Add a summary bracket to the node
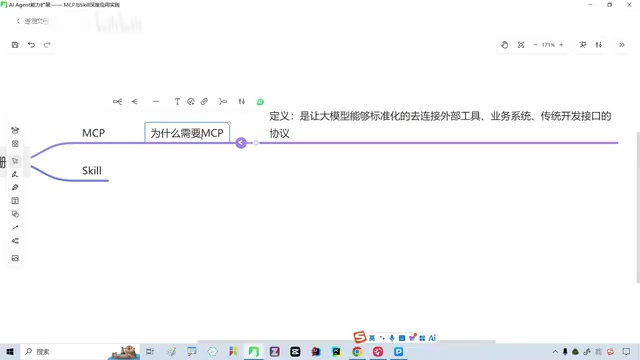This screenshot has height=360, width=640. coord(223,102)
